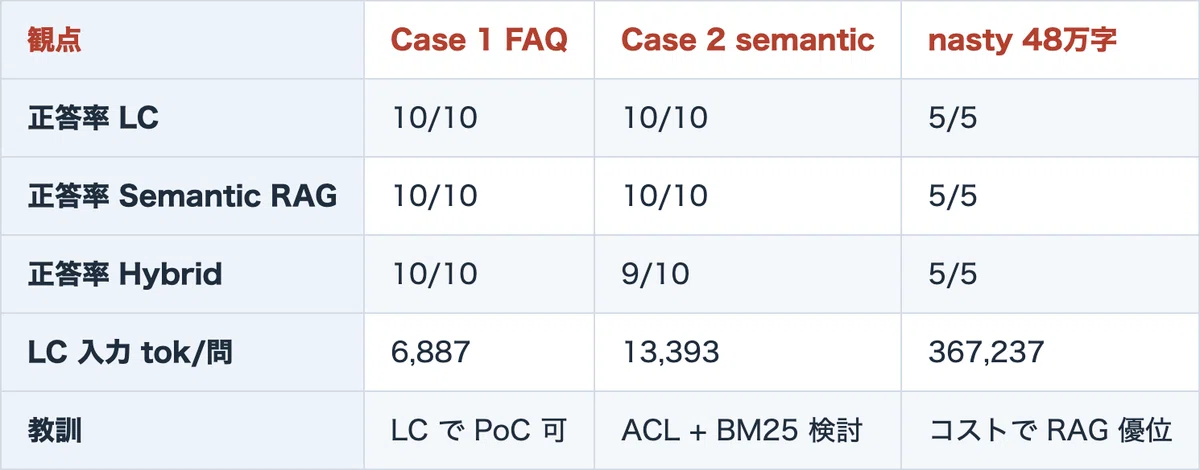Viewport: 1200px width, 470px height.
Task: Click the Case 2 semantic header
Action: 747,40
